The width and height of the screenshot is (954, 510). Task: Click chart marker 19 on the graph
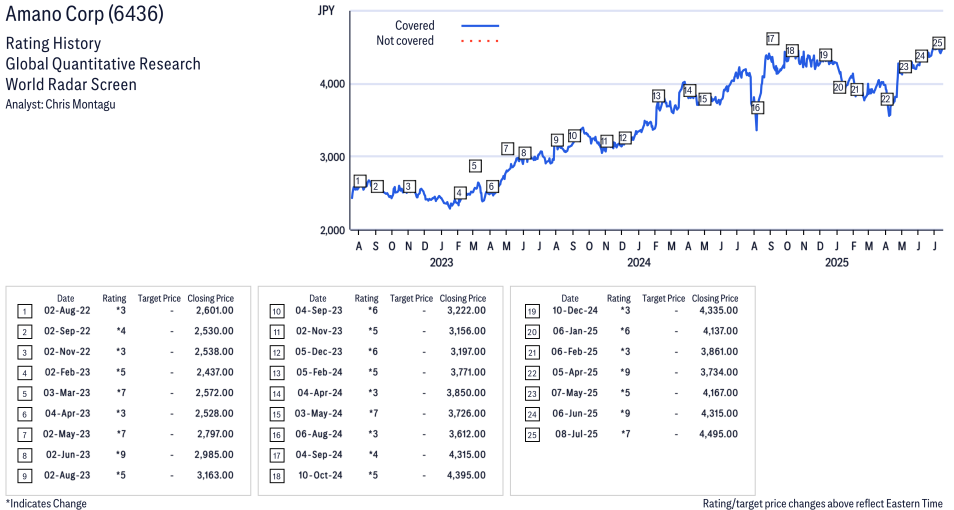(824, 55)
